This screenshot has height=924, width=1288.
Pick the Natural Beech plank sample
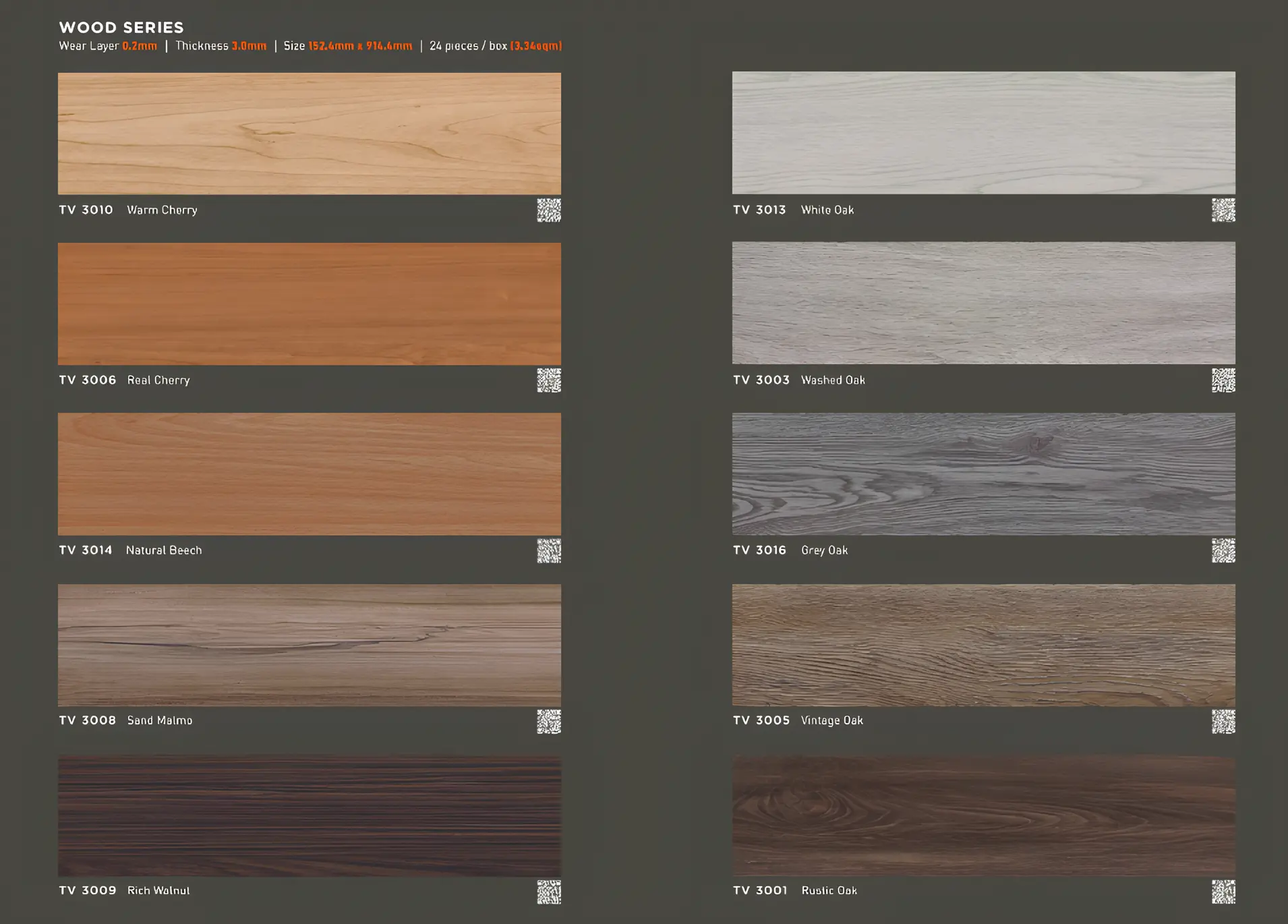coord(310,474)
